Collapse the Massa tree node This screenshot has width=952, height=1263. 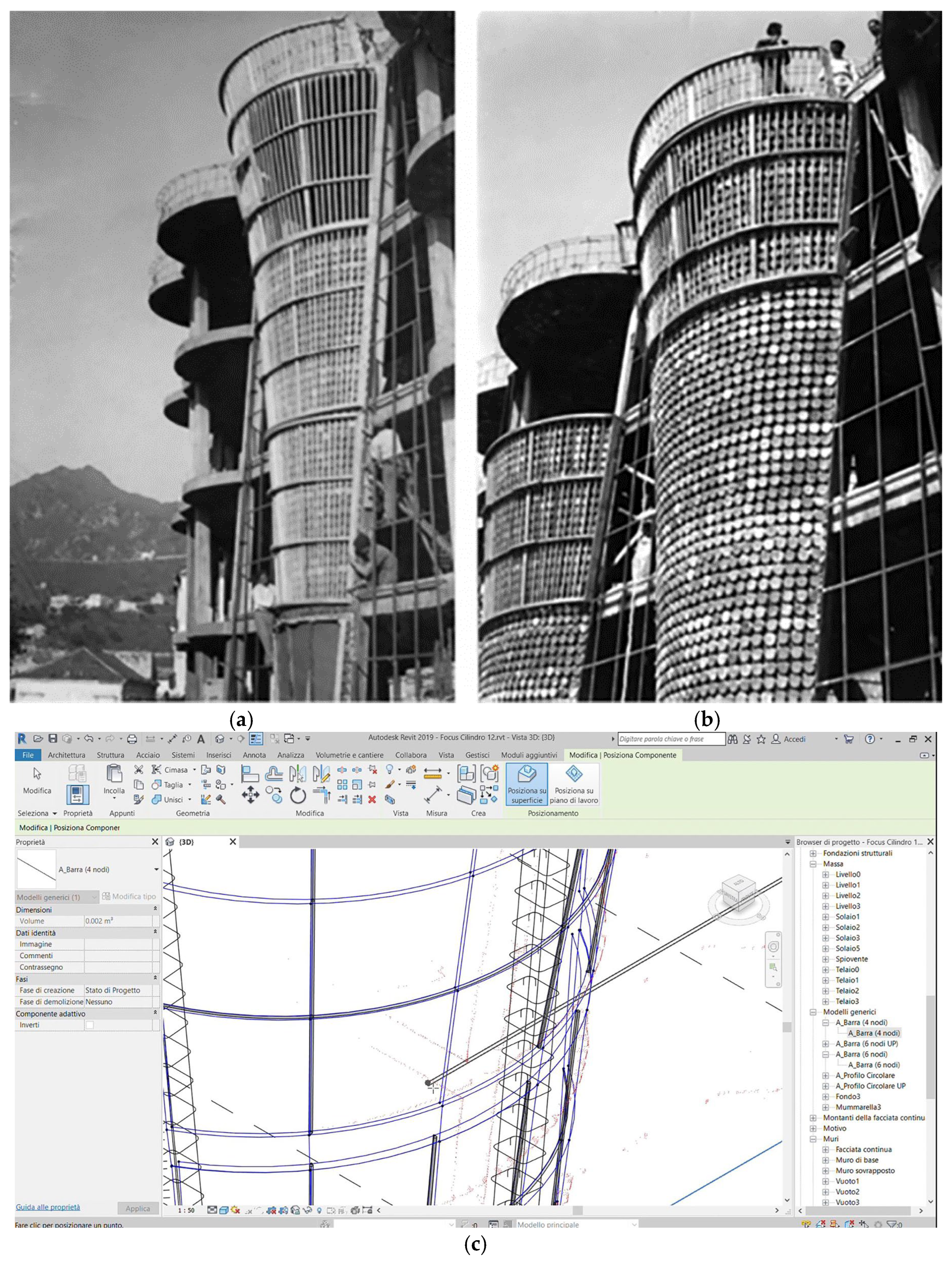813,864
